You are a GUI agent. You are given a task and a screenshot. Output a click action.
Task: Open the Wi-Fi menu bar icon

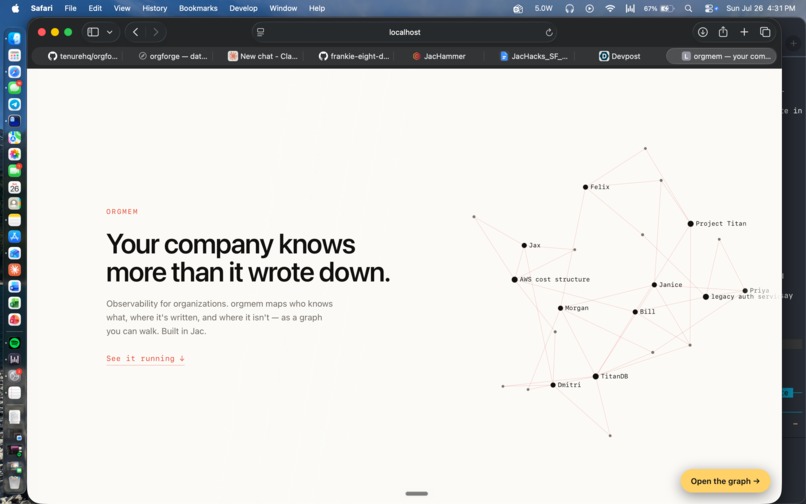(610, 8)
